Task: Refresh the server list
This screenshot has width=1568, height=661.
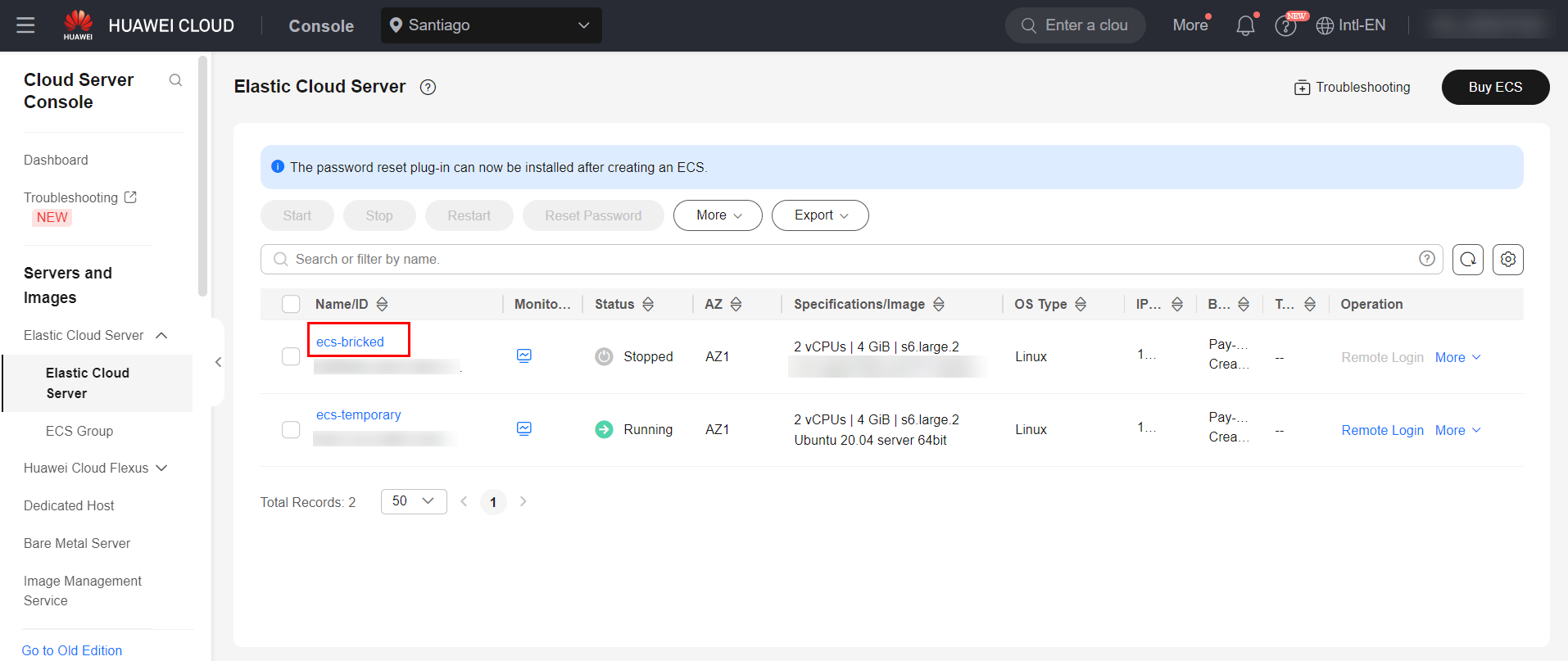Action: point(1467,260)
